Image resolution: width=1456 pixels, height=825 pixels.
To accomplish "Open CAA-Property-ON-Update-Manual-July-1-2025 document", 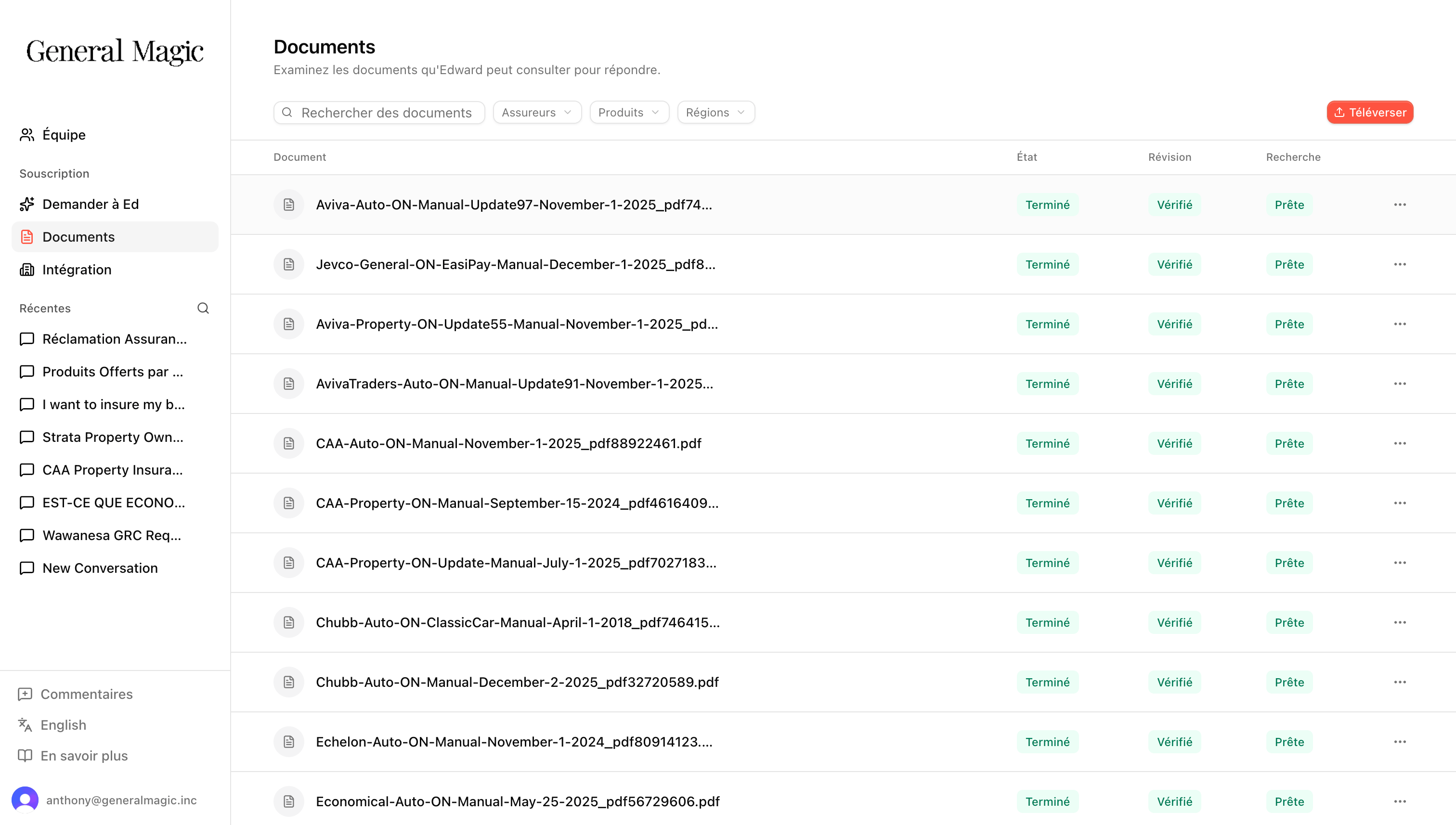I will pos(516,563).
